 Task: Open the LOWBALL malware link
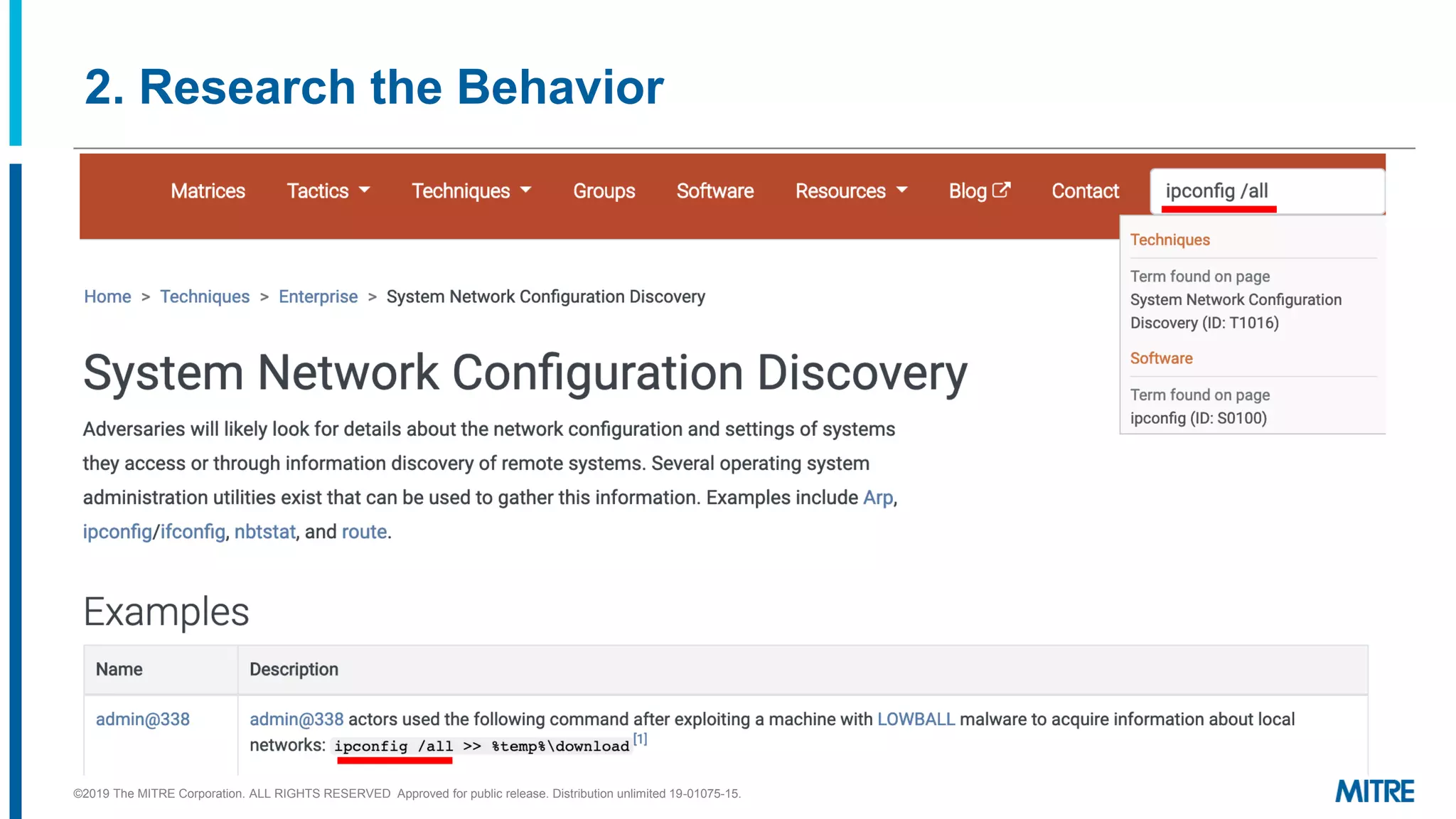916,719
